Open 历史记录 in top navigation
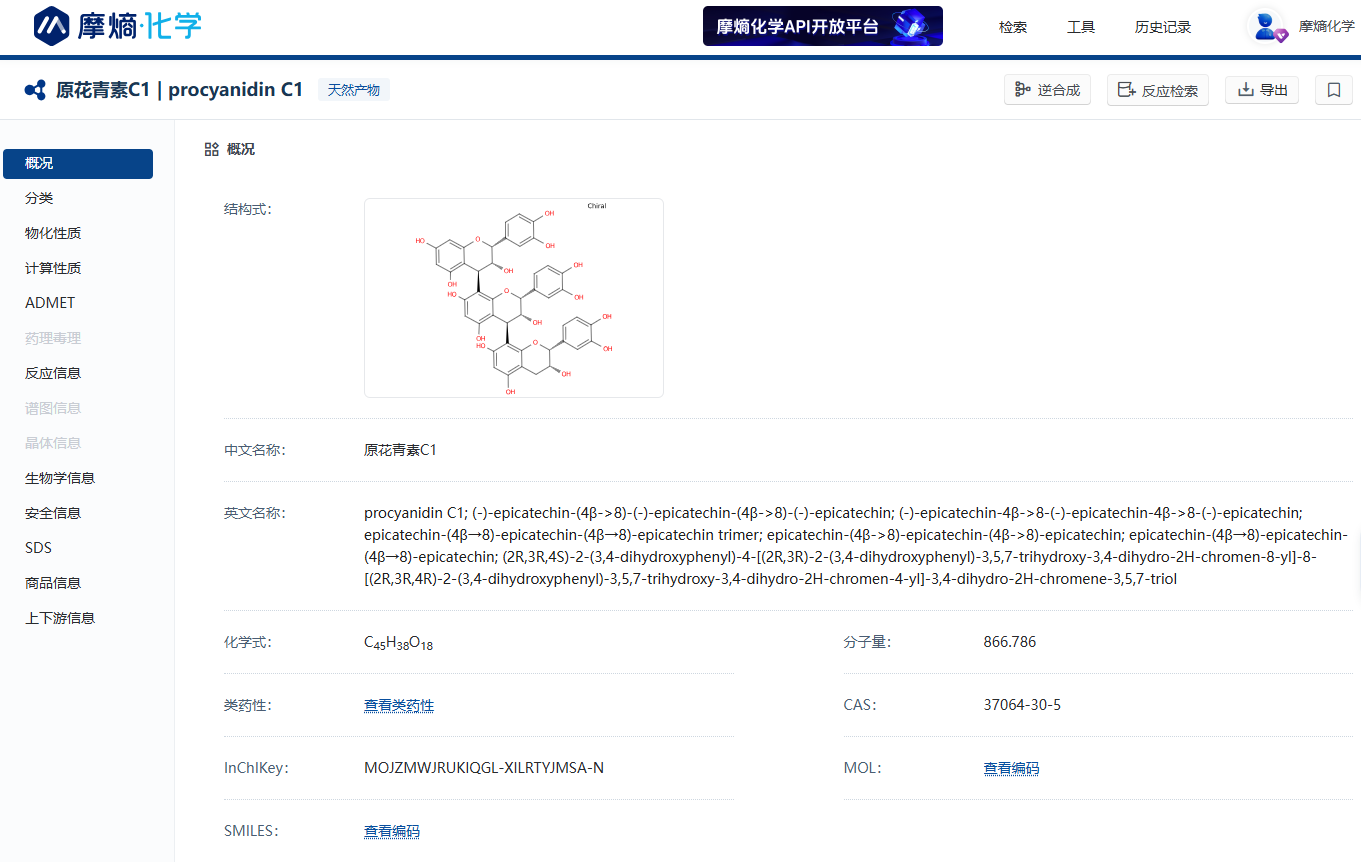 pos(1162,27)
